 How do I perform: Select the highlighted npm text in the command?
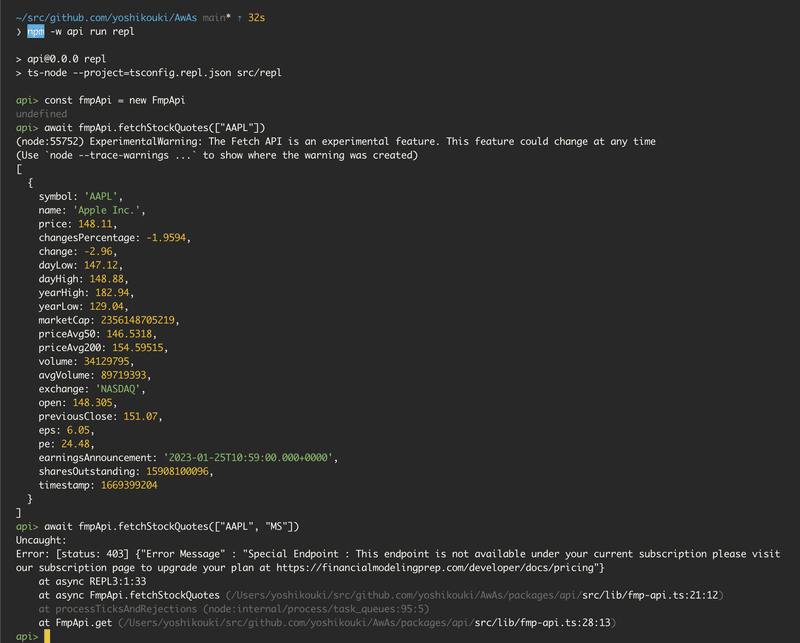(32, 31)
